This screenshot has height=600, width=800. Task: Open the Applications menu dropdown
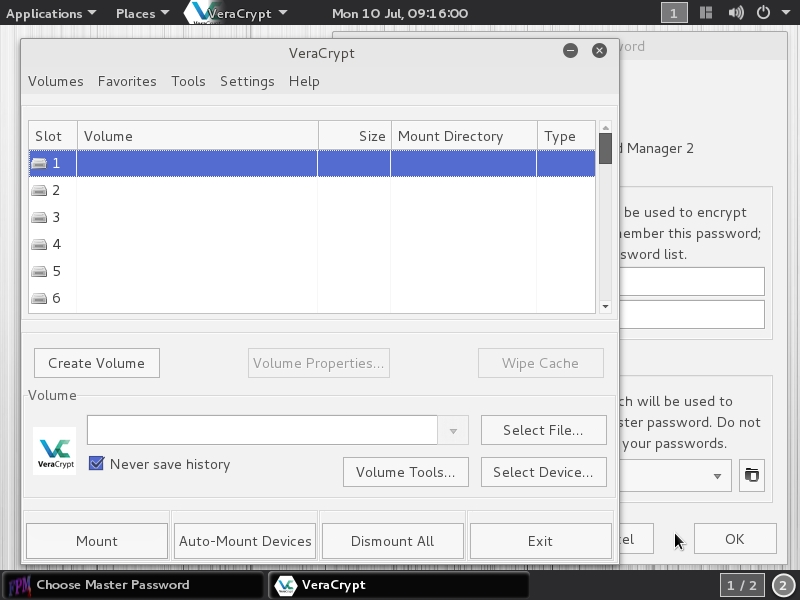point(51,13)
